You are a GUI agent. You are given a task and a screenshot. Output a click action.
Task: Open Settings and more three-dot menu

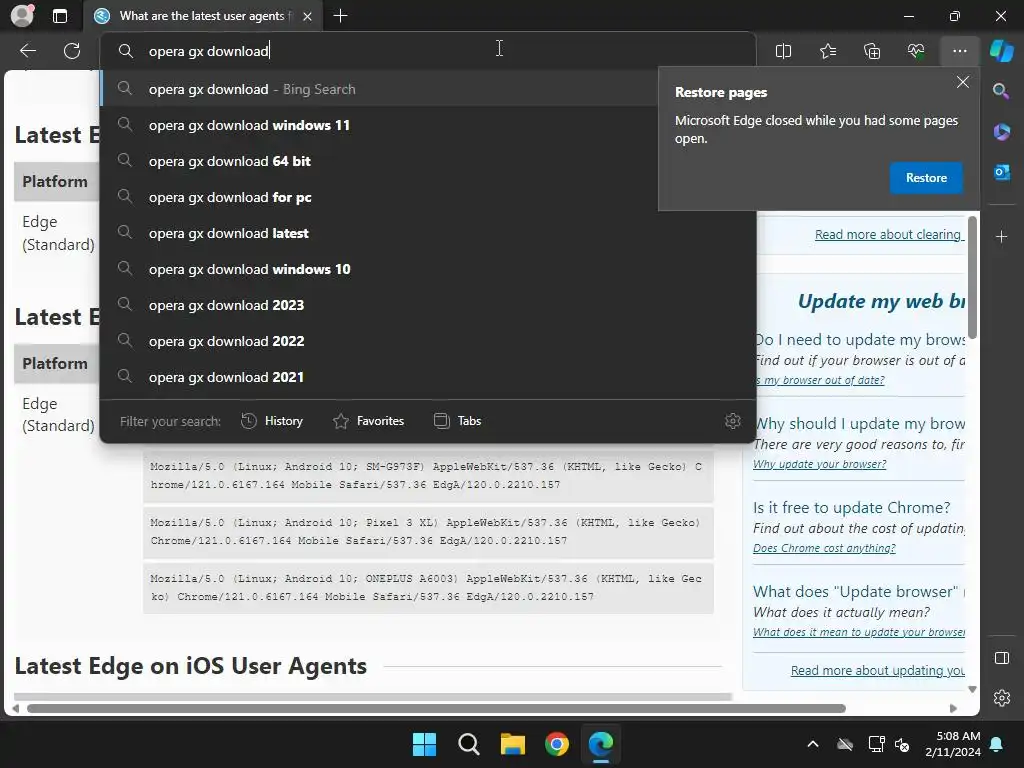[x=959, y=51]
